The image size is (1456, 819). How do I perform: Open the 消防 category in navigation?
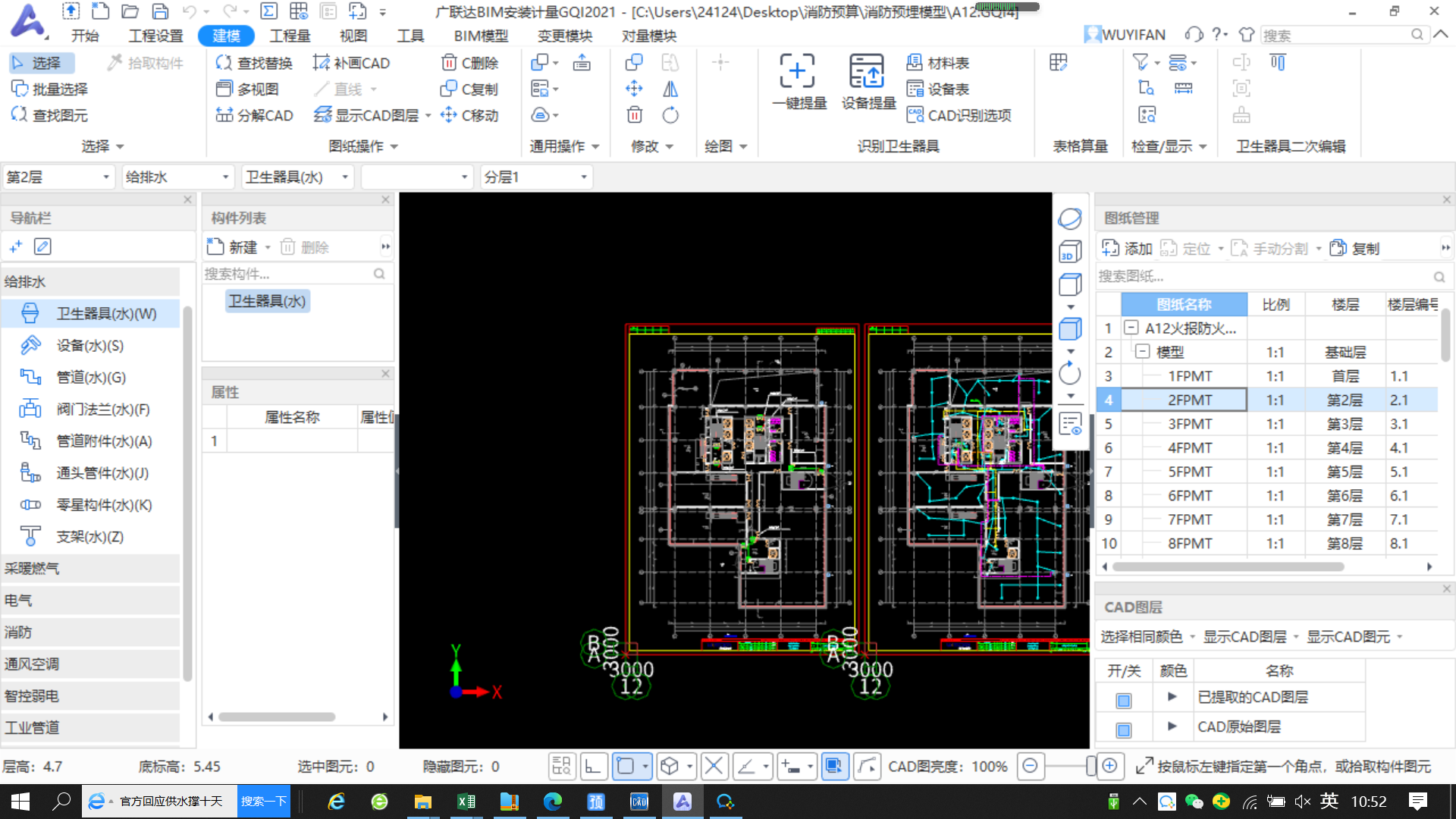pyautogui.click(x=89, y=632)
